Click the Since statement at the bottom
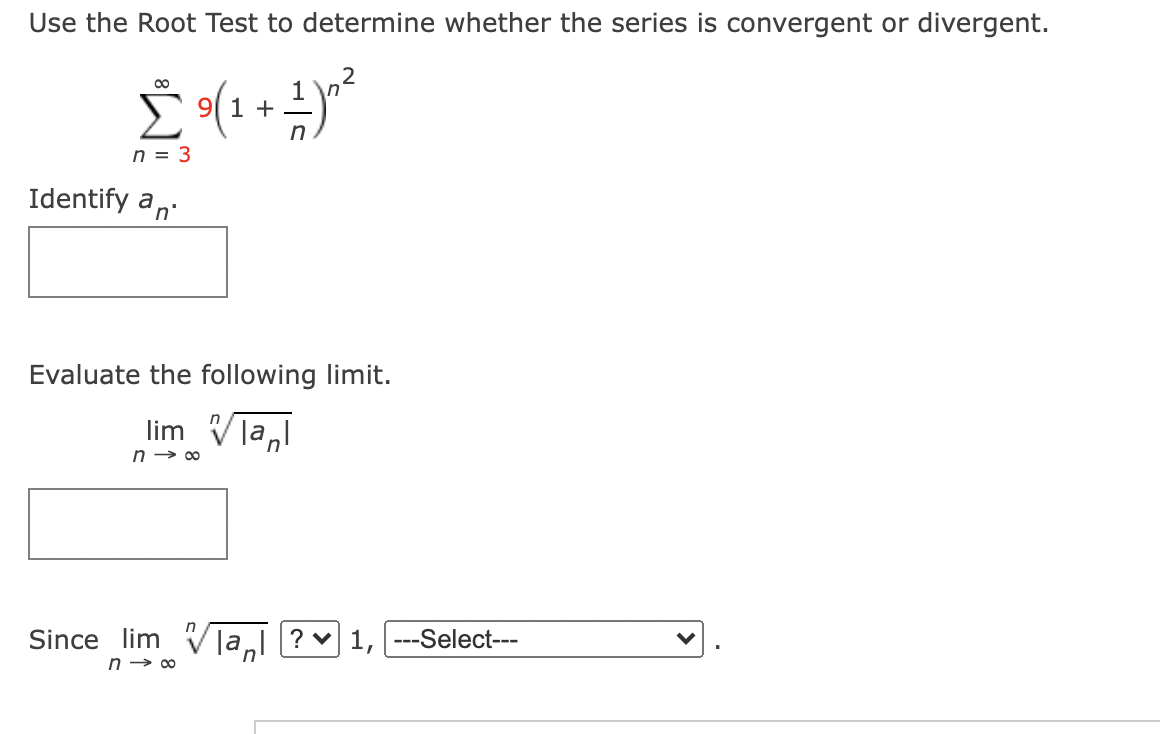Image resolution: width=1160 pixels, height=734 pixels. pyautogui.click(x=63, y=640)
